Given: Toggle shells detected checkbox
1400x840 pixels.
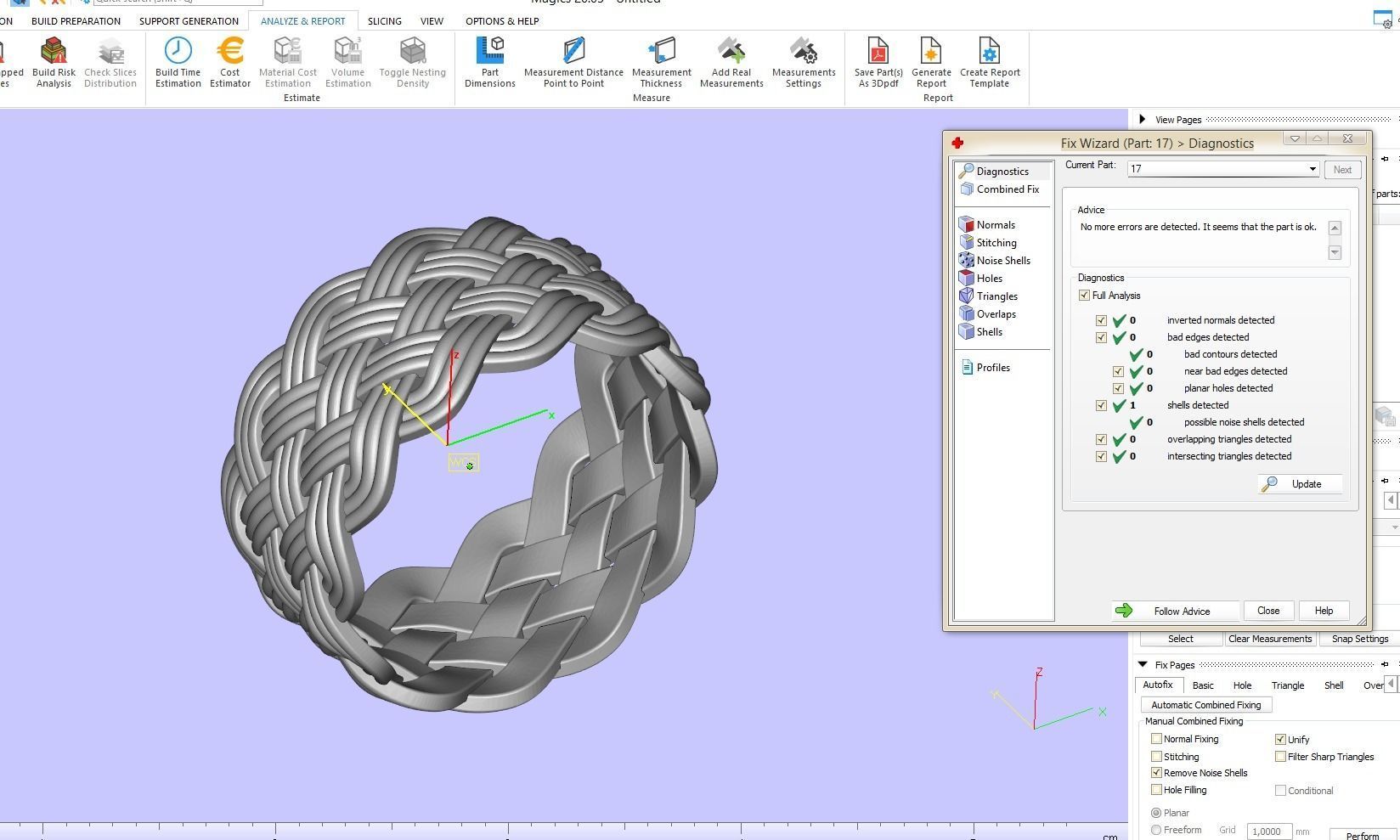Looking at the screenshot, I should (x=1101, y=405).
